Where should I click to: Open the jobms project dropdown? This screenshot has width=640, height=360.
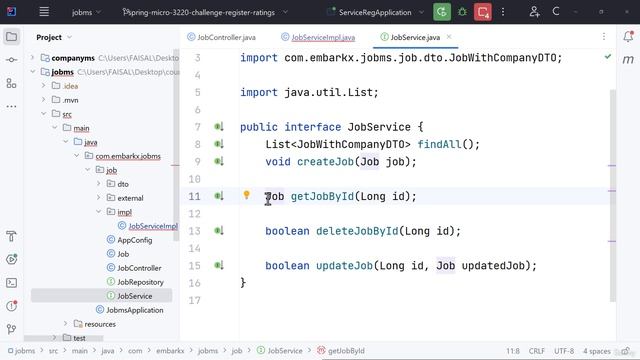[86, 12]
